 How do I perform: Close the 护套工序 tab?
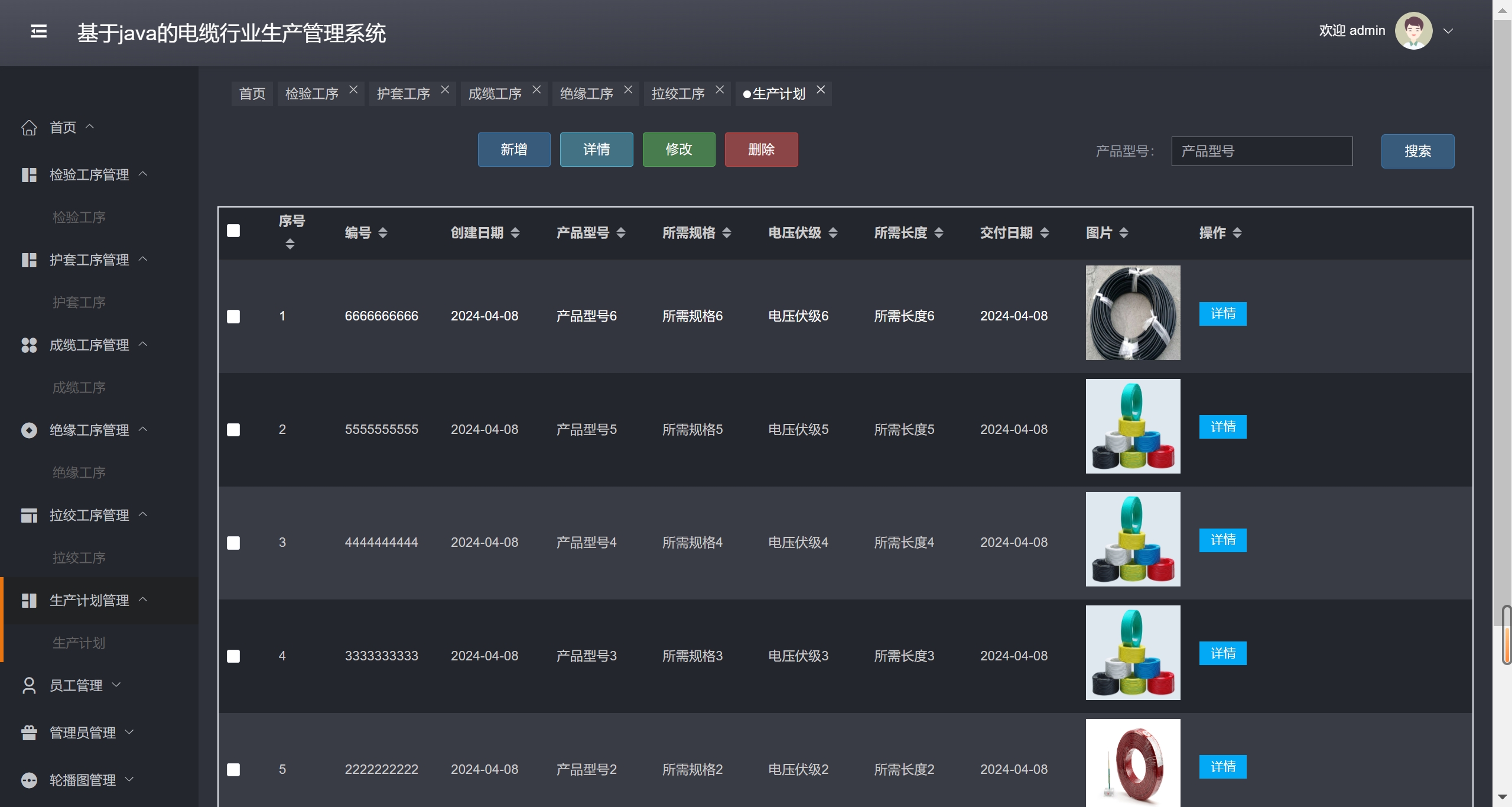[x=445, y=89]
